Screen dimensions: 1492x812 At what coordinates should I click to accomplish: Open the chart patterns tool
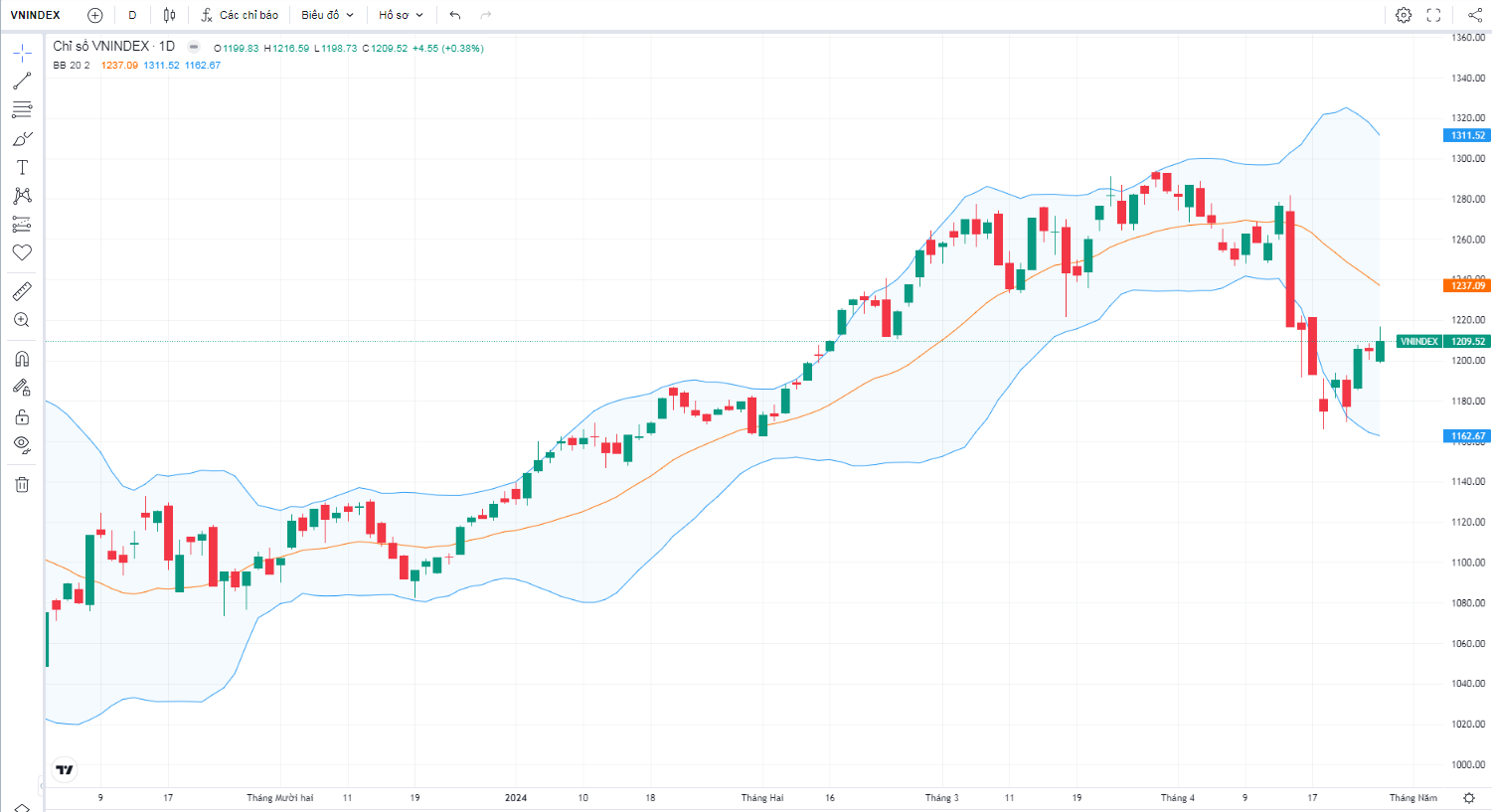coord(22,196)
